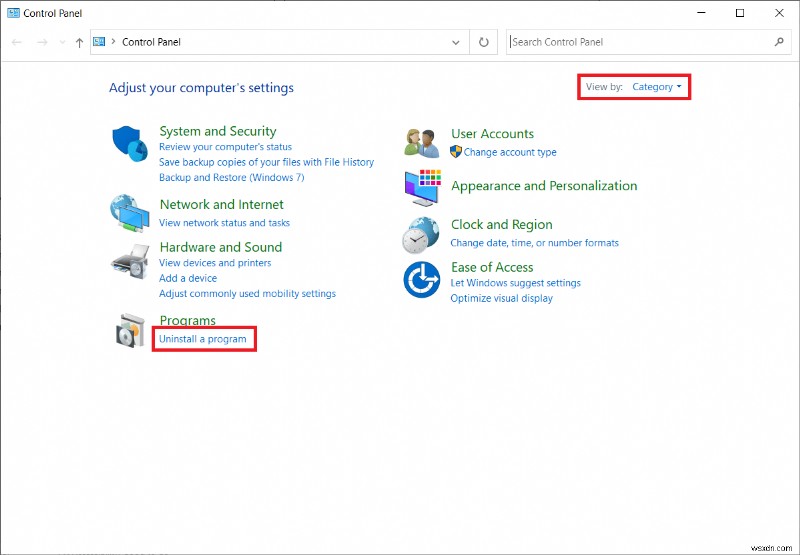Click the Search Control Panel field
This screenshot has width=800, height=555.
pyautogui.click(x=640, y=42)
